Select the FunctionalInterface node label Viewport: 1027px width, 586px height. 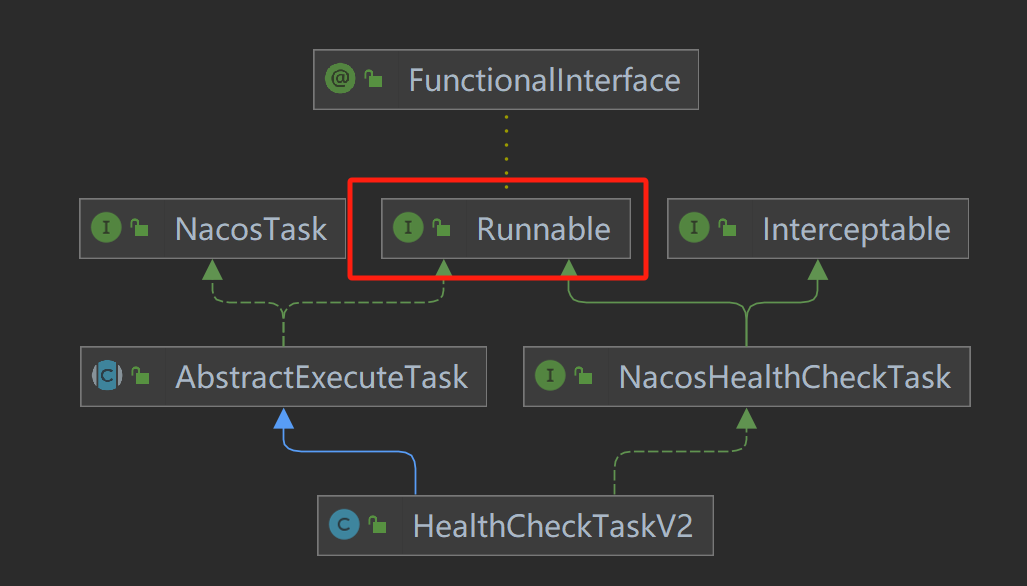point(544,80)
